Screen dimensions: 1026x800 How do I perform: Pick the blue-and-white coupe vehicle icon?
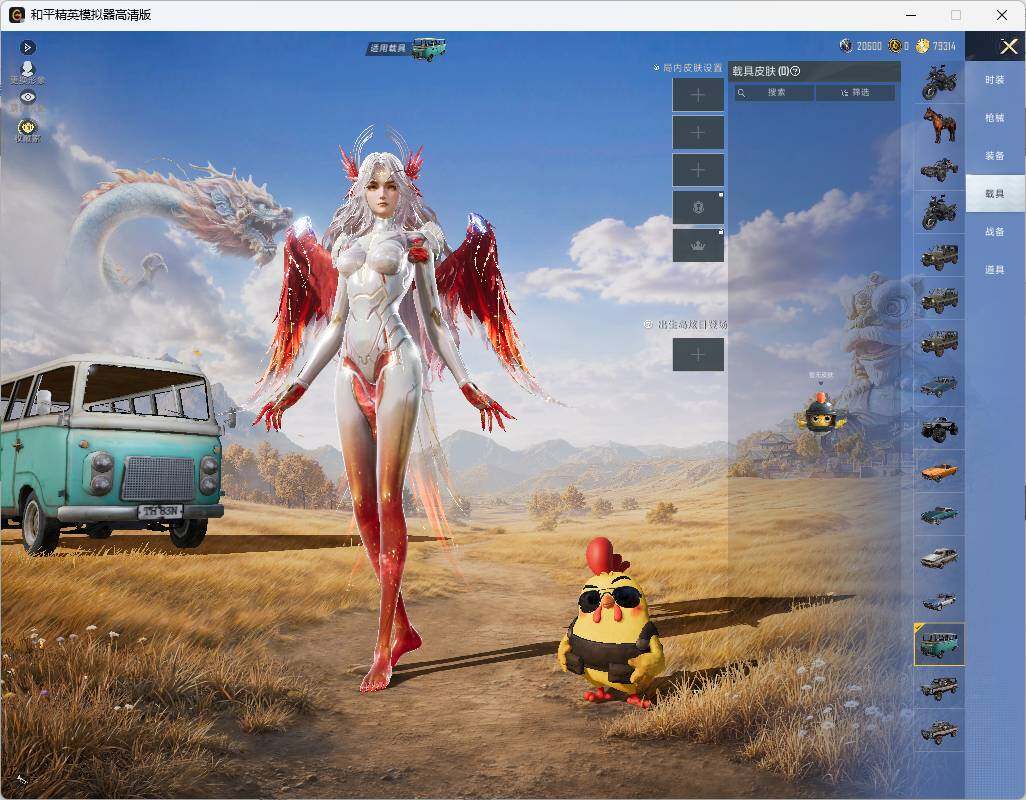(x=939, y=600)
